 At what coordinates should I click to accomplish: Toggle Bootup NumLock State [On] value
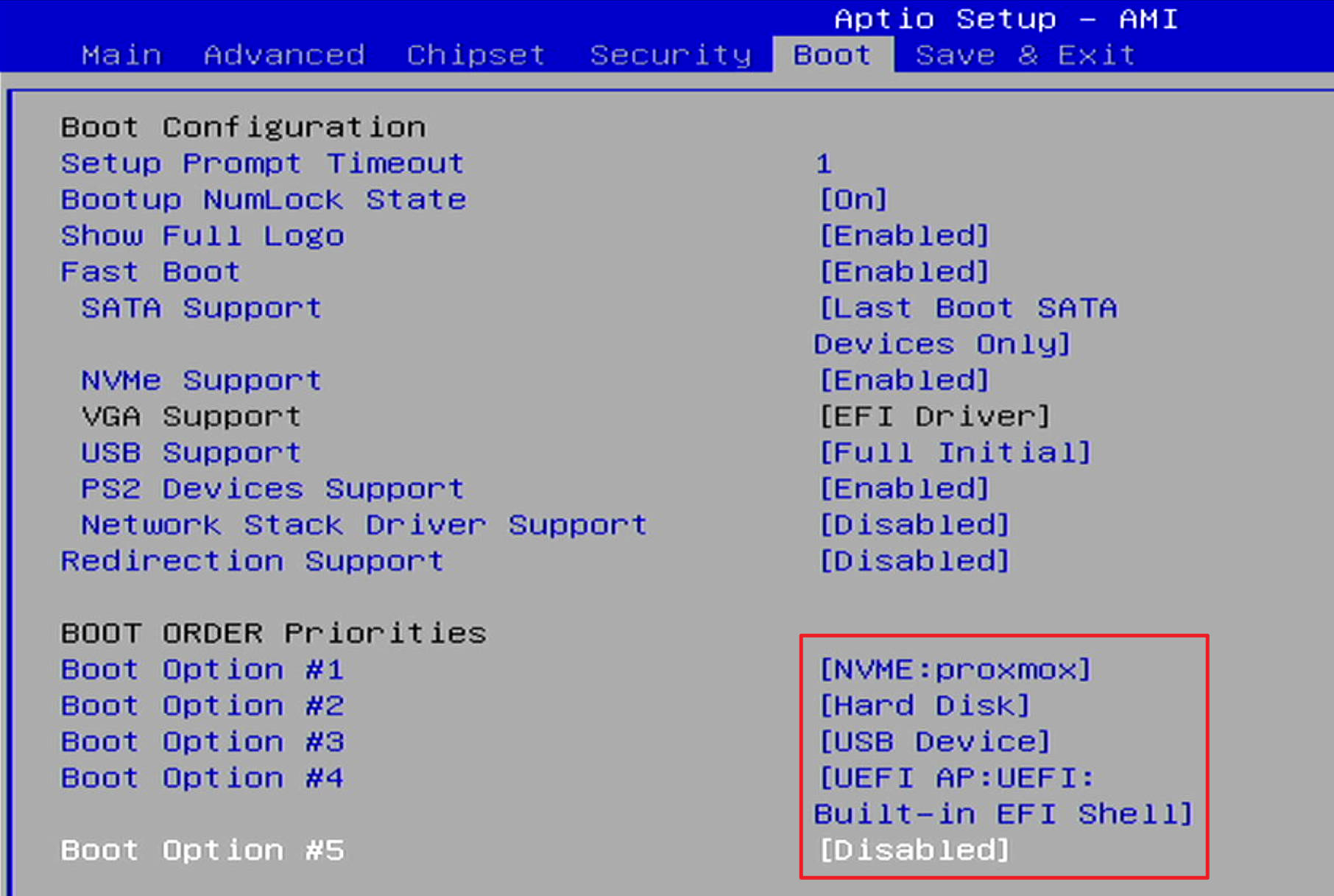[x=853, y=200]
